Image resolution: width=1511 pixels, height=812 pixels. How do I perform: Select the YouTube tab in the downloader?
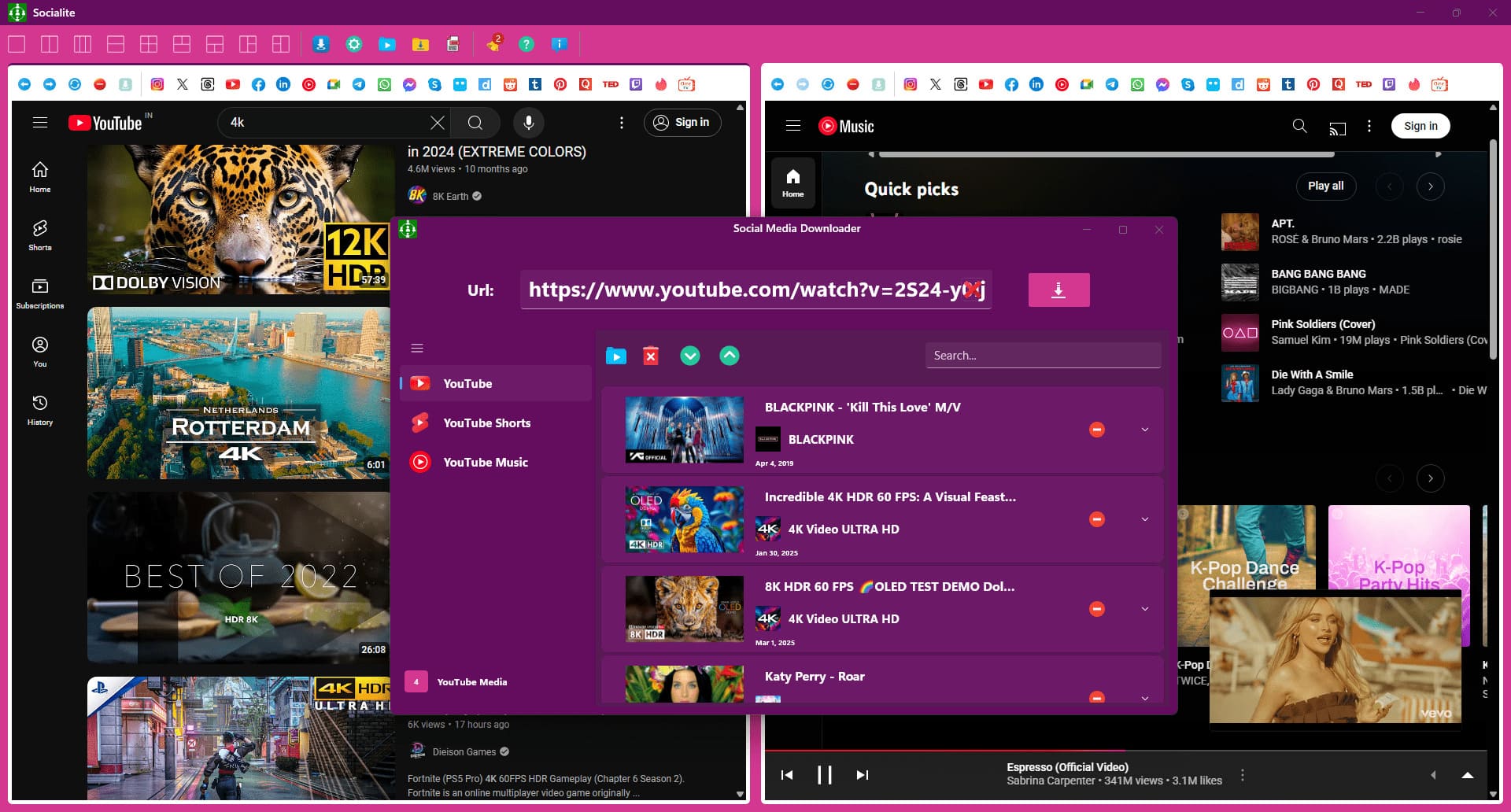pyautogui.click(x=496, y=383)
